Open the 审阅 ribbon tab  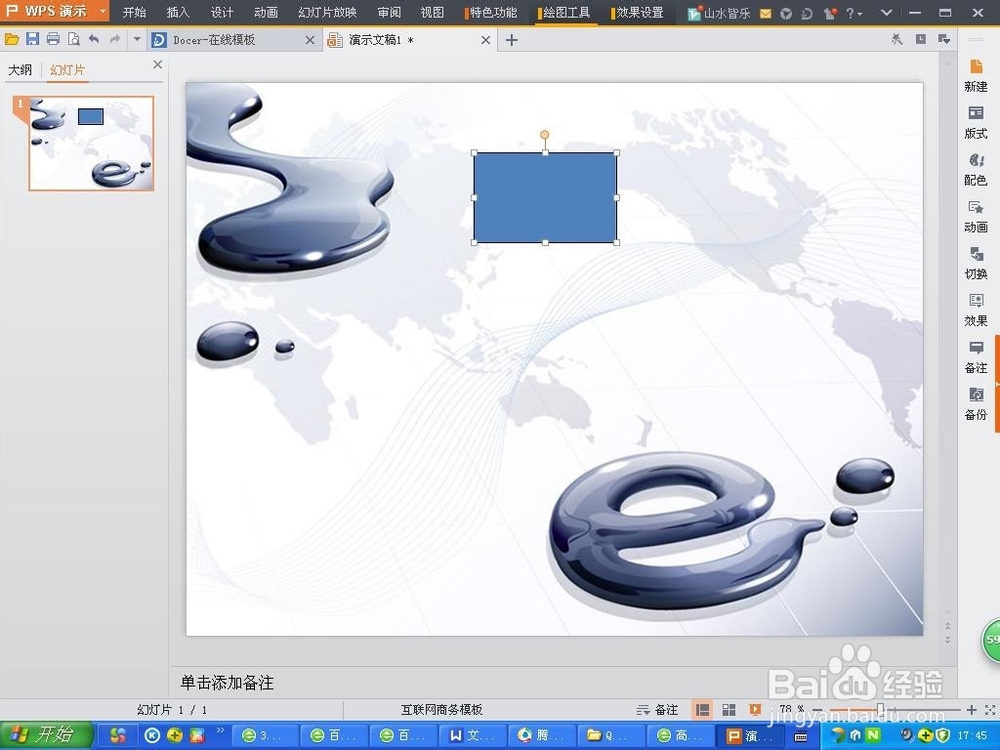point(389,12)
